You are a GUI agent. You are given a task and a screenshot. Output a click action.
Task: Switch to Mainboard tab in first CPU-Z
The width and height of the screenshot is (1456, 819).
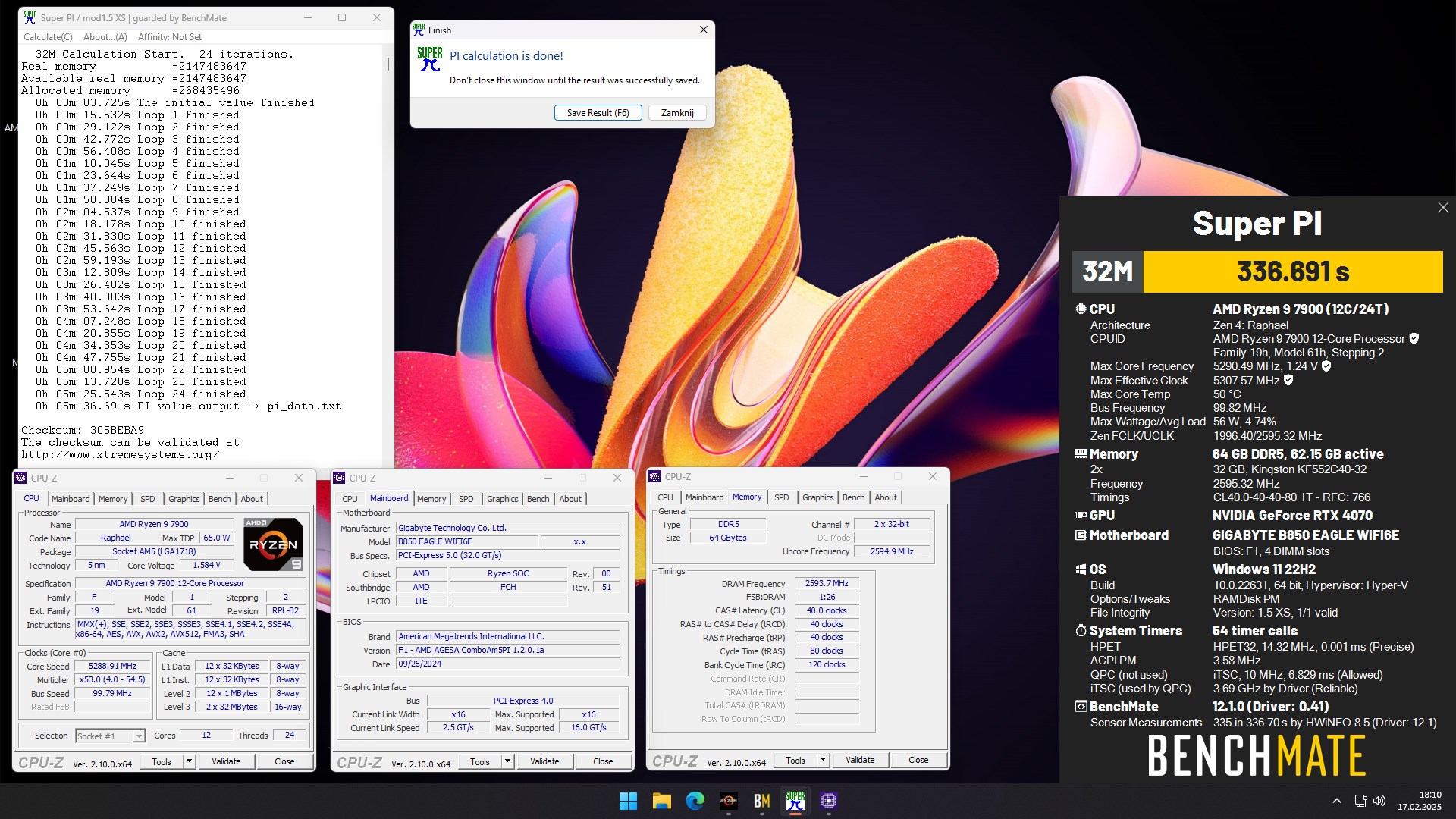tap(71, 499)
